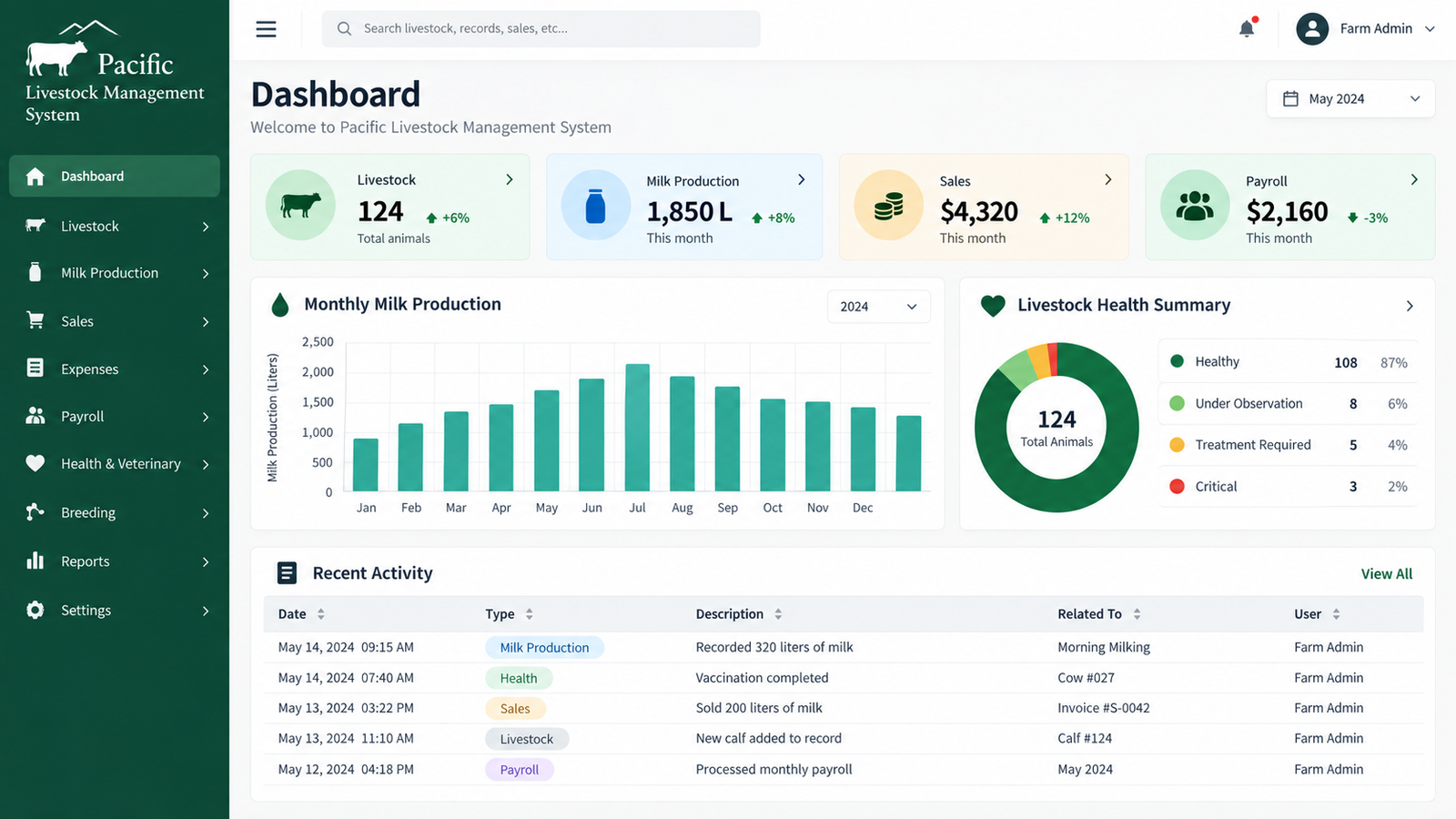Expand the Health & Veterinary sidebar menu
The width and height of the screenshot is (1456, 819).
click(x=118, y=464)
